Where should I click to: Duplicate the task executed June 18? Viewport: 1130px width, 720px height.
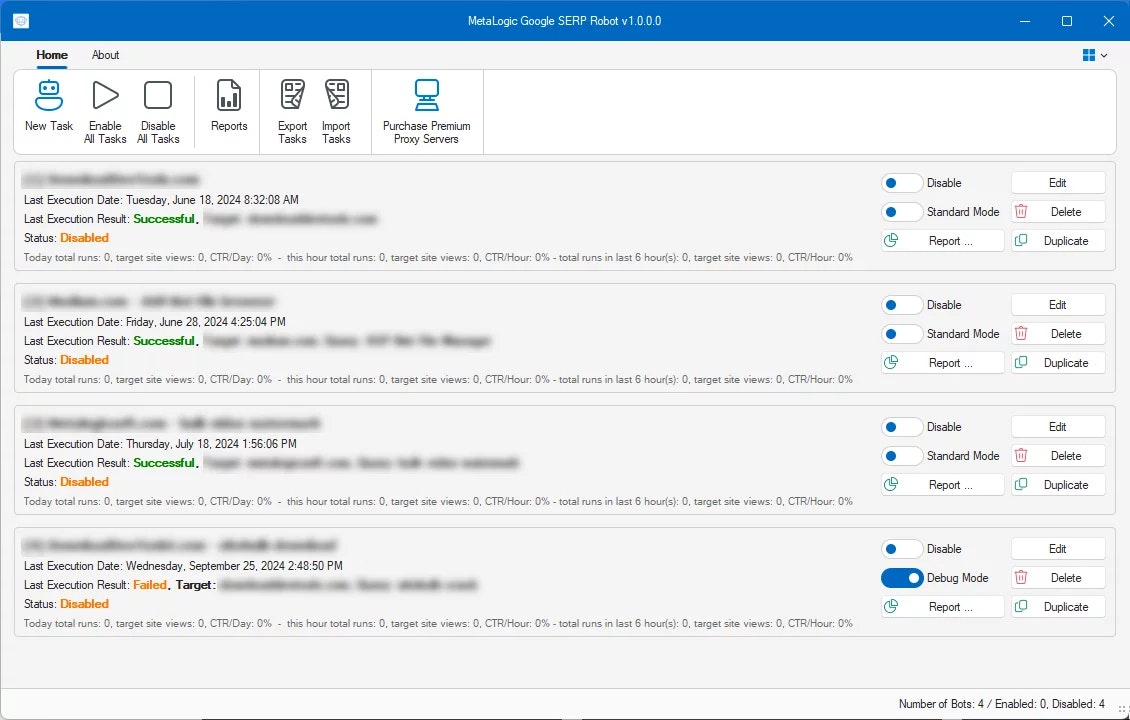point(1057,241)
